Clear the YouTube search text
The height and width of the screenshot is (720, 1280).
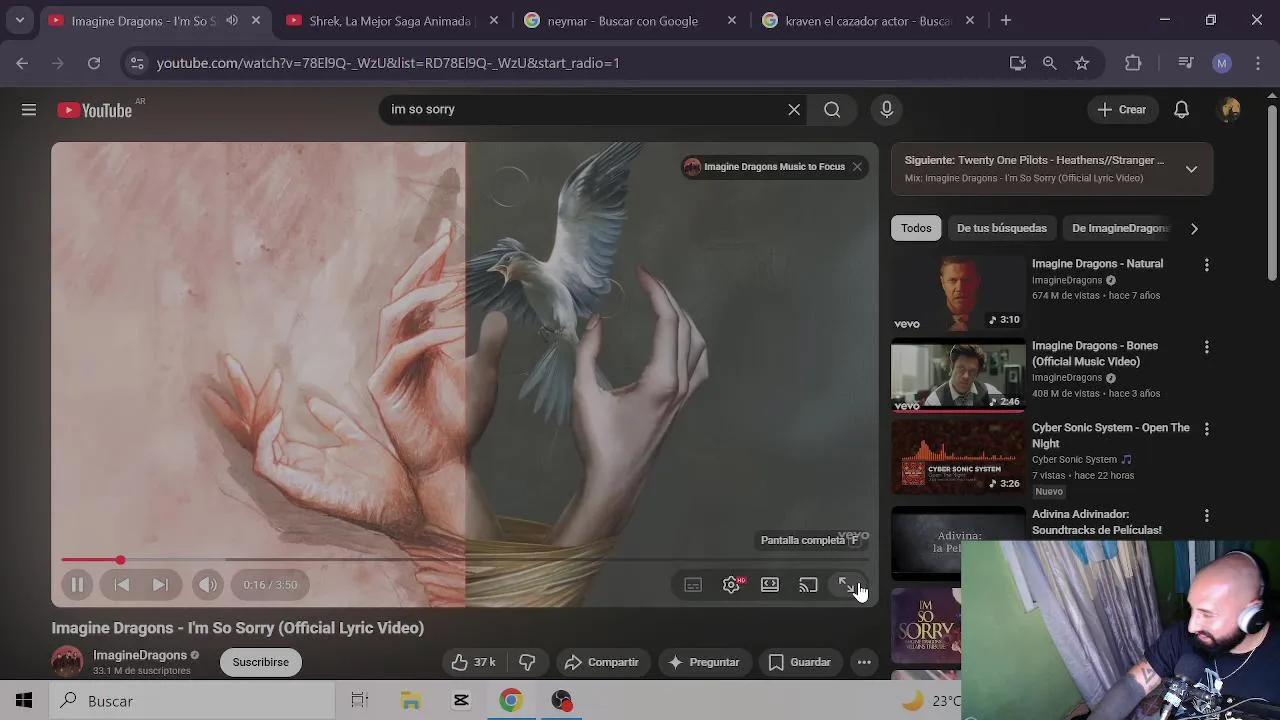pyautogui.click(x=794, y=110)
